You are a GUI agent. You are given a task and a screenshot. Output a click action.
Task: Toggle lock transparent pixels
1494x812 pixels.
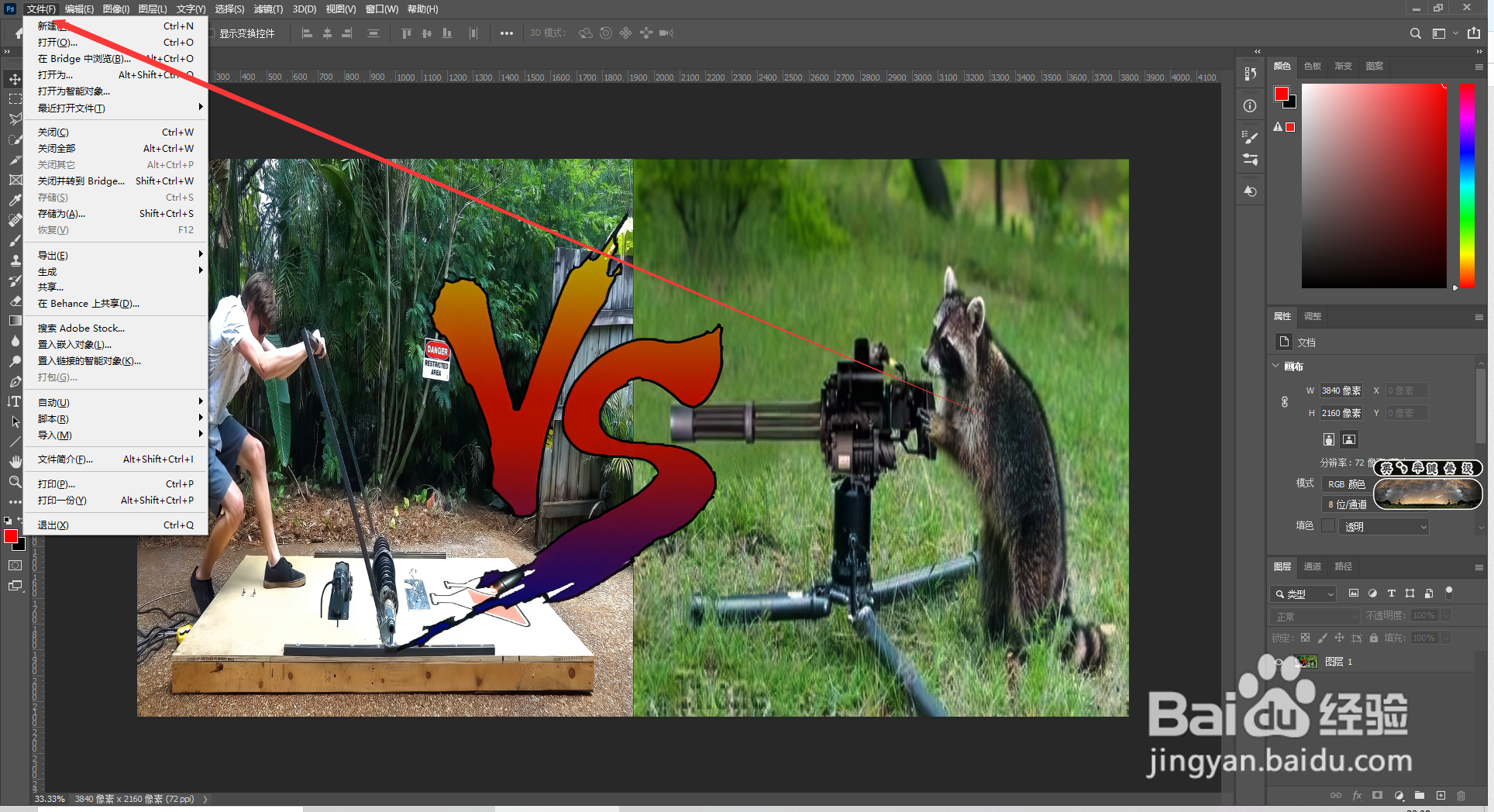pos(1305,638)
